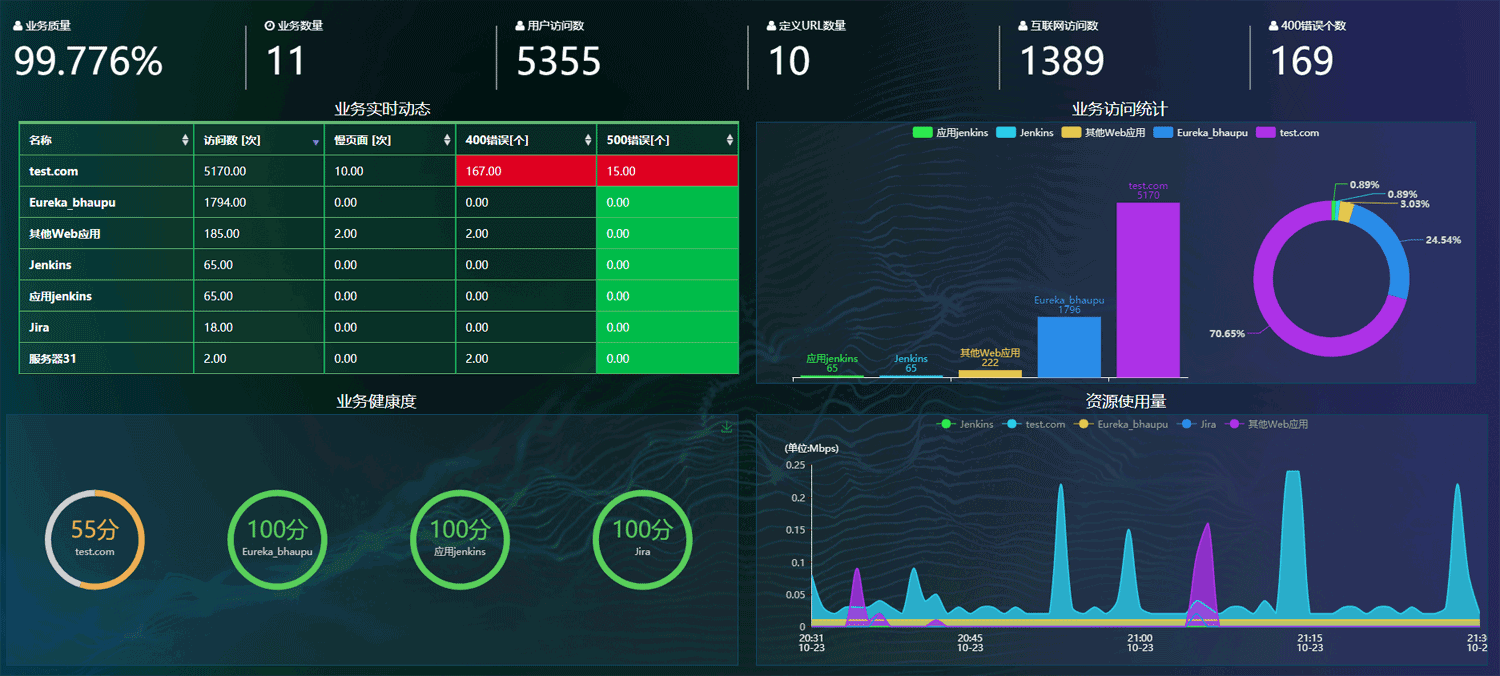Click the 500错误[个] column header
Image resolution: width=1500 pixels, height=676 pixels.
point(668,140)
